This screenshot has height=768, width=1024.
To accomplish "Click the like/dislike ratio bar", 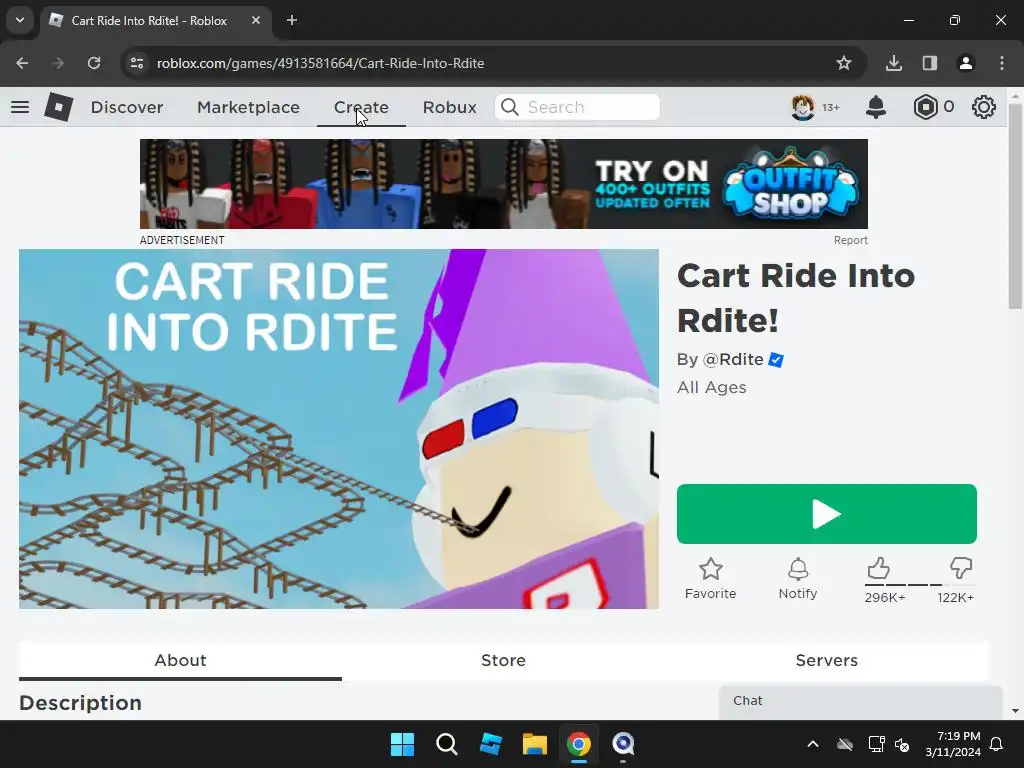I will (x=920, y=585).
